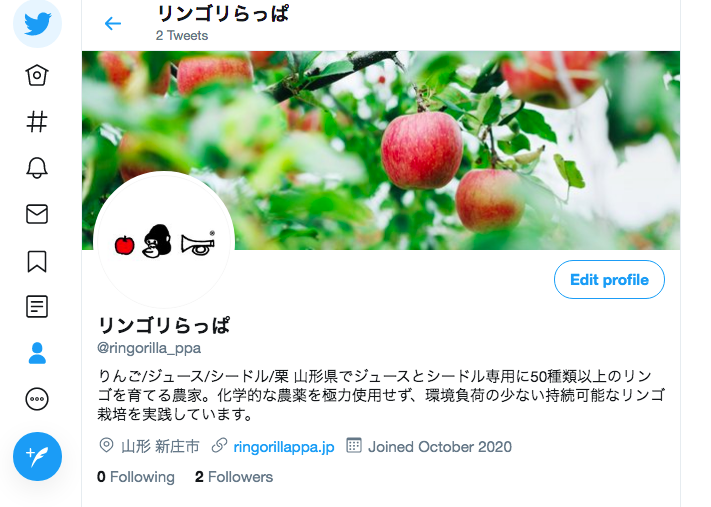Open the profile avatar picture

click(164, 241)
